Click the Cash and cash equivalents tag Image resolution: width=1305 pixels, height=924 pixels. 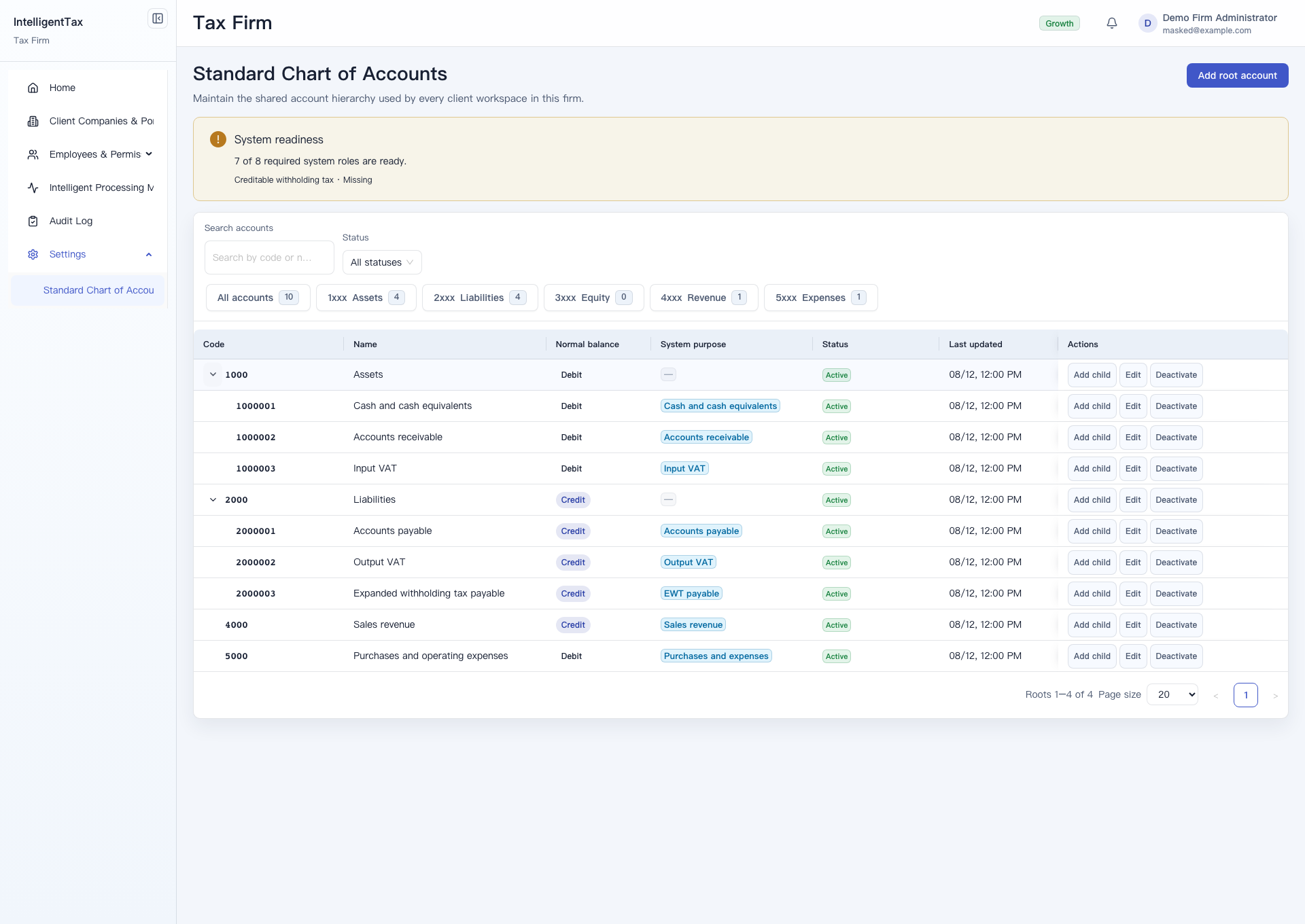coord(720,406)
